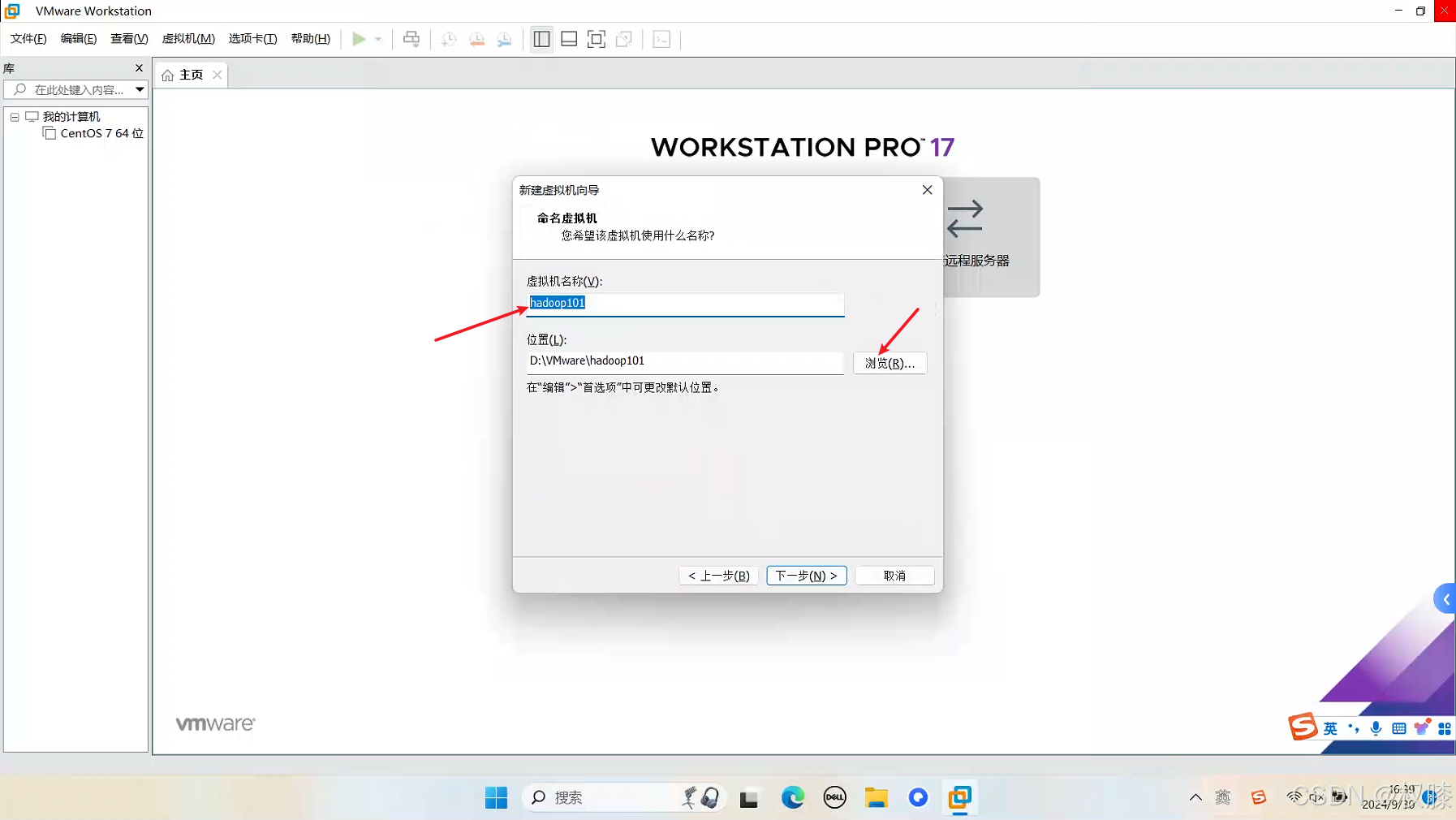Close the 新建虚拟机向导 dialog
This screenshot has height=820, width=1456.
pyautogui.click(x=927, y=190)
